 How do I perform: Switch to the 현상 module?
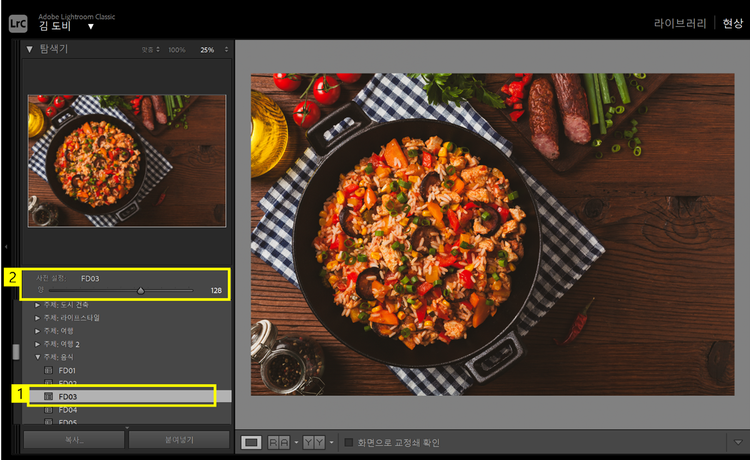tap(733, 23)
